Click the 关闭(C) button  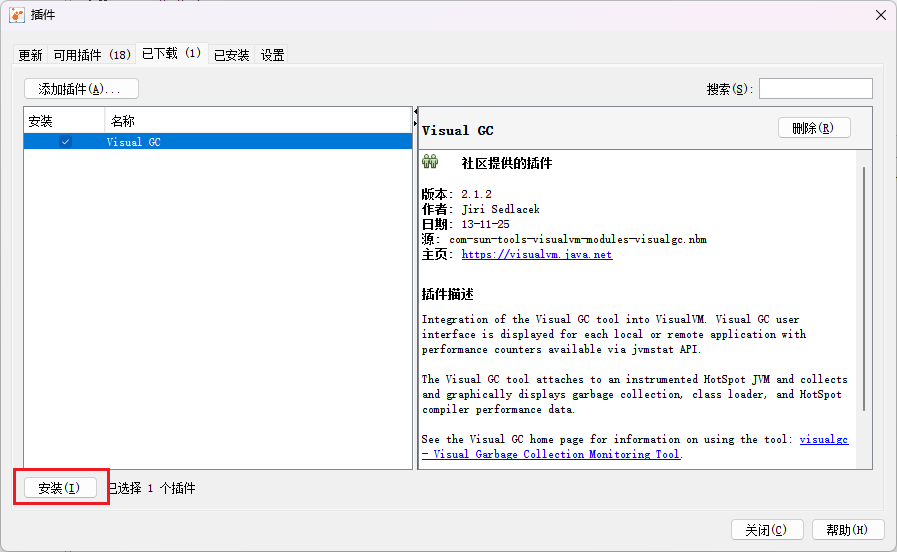767,530
